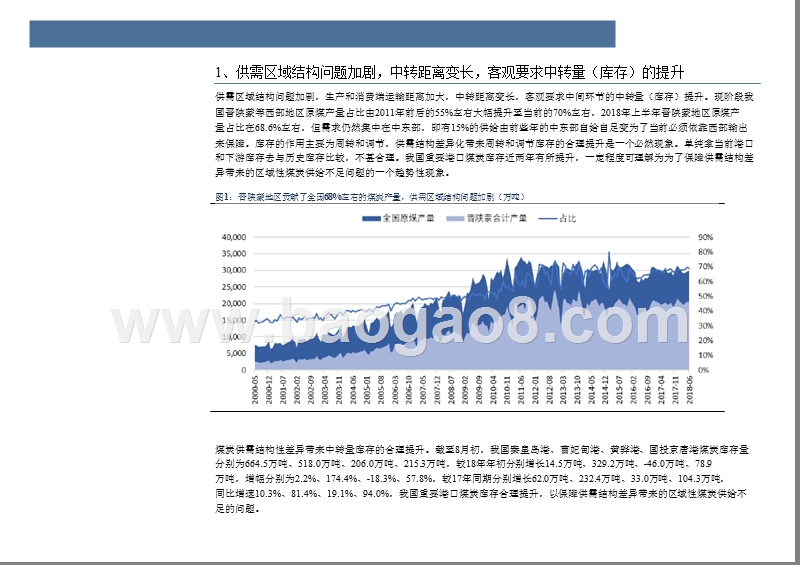The width and height of the screenshot is (800, 565).
Task: Click legend label '全国原煤产量'
Action: [x=409, y=218]
